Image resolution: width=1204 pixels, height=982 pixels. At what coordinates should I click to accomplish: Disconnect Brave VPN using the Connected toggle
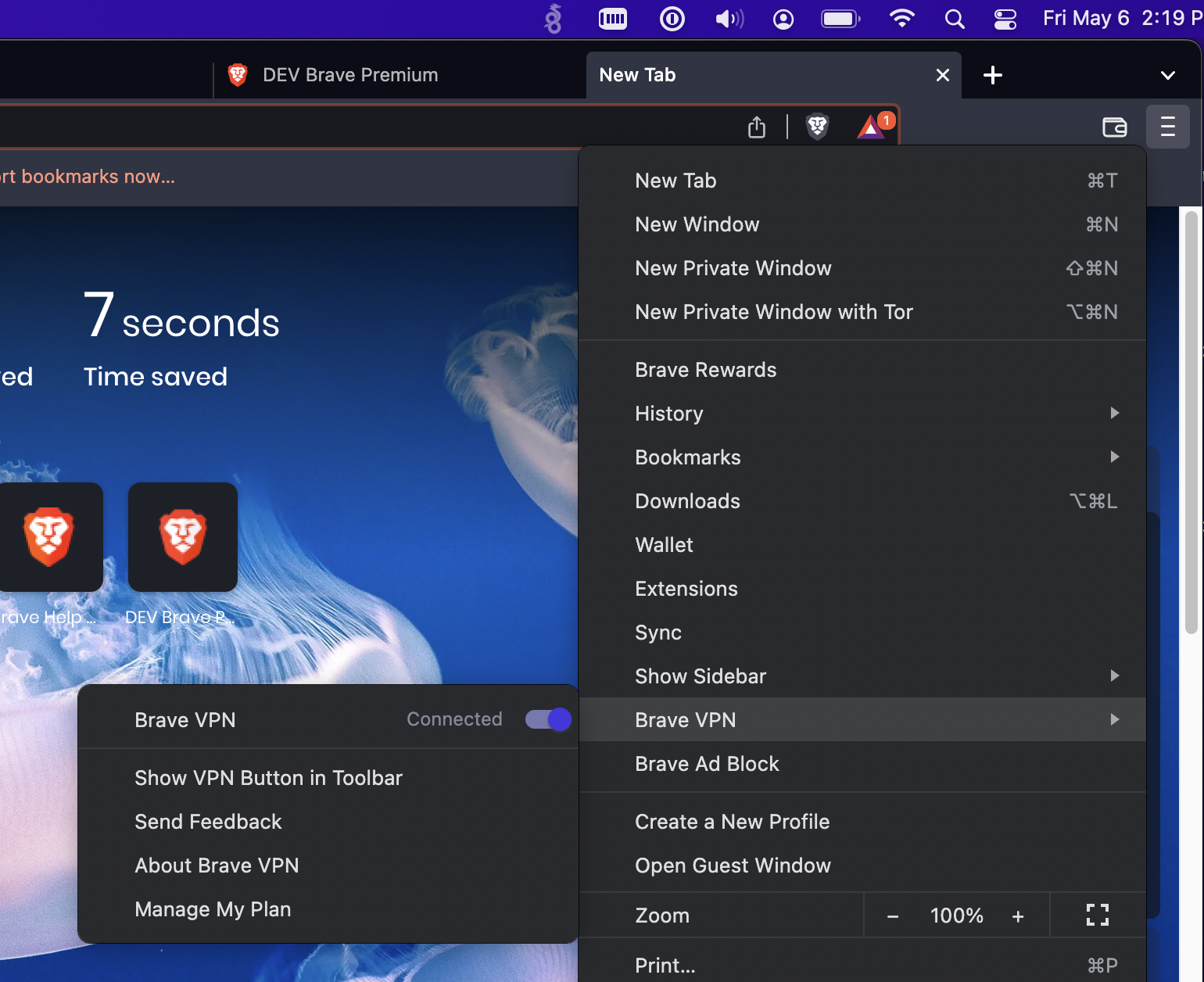tap(547, 719)
